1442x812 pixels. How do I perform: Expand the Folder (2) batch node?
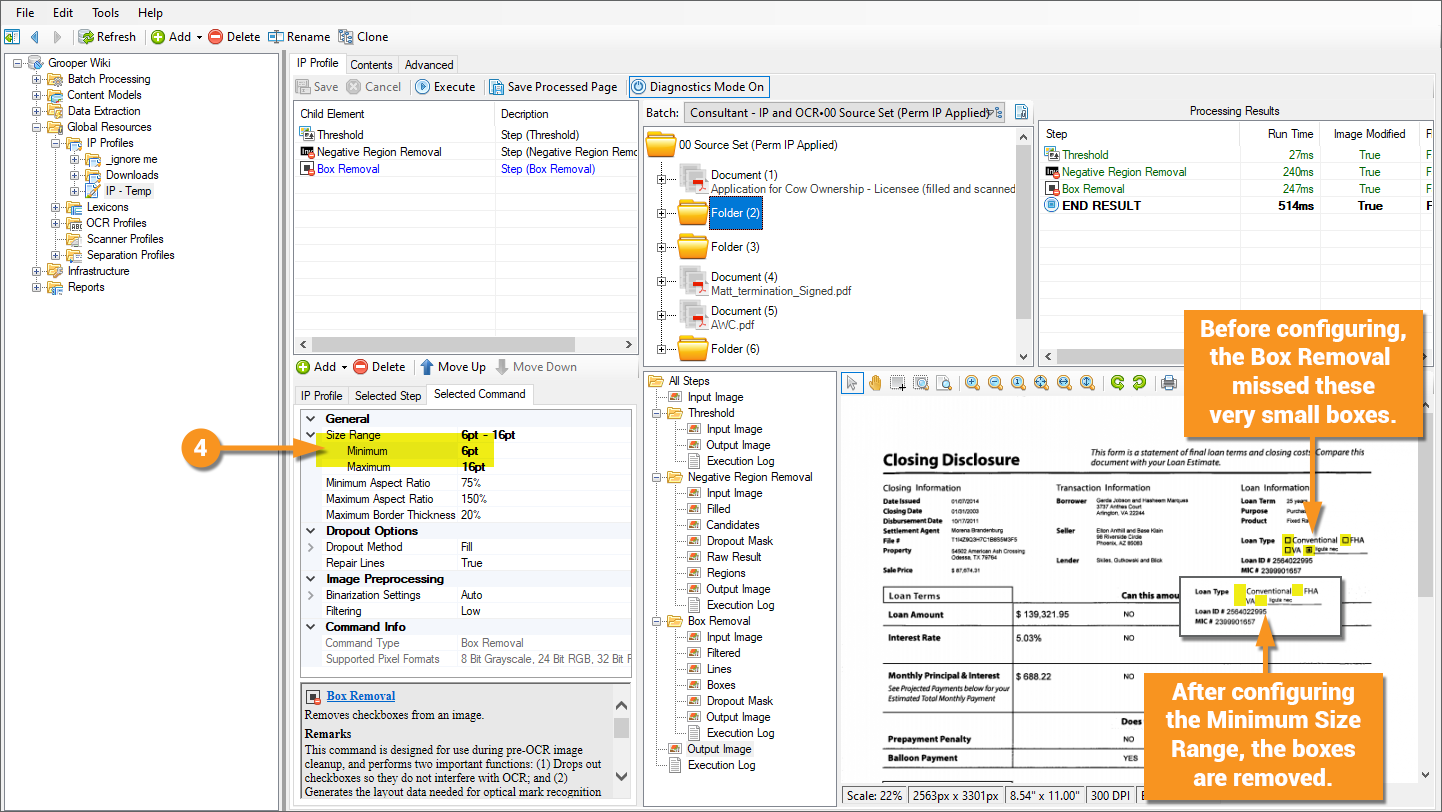coord(661,213)
